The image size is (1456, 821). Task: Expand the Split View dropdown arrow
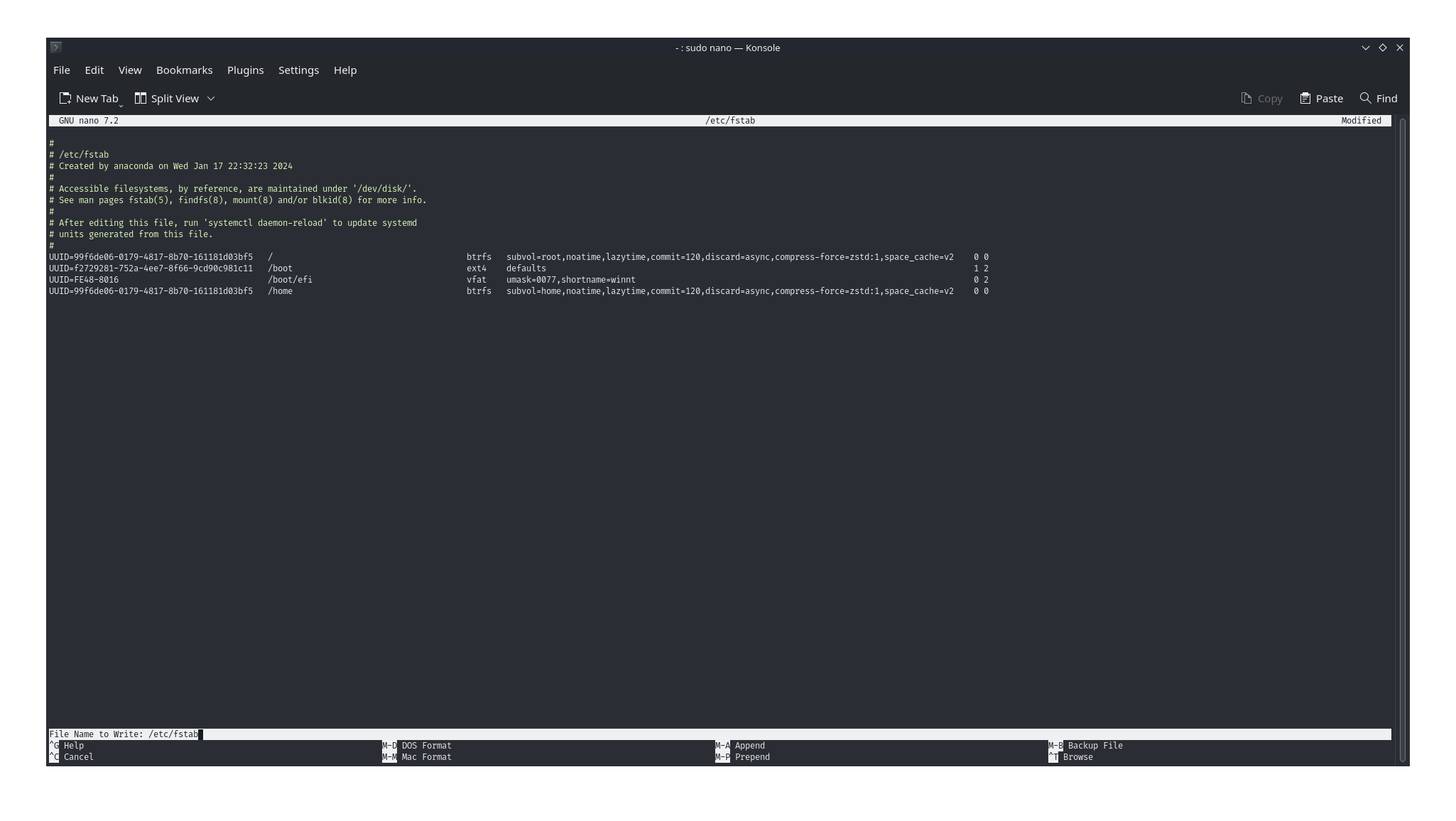[x=211, y=99]
